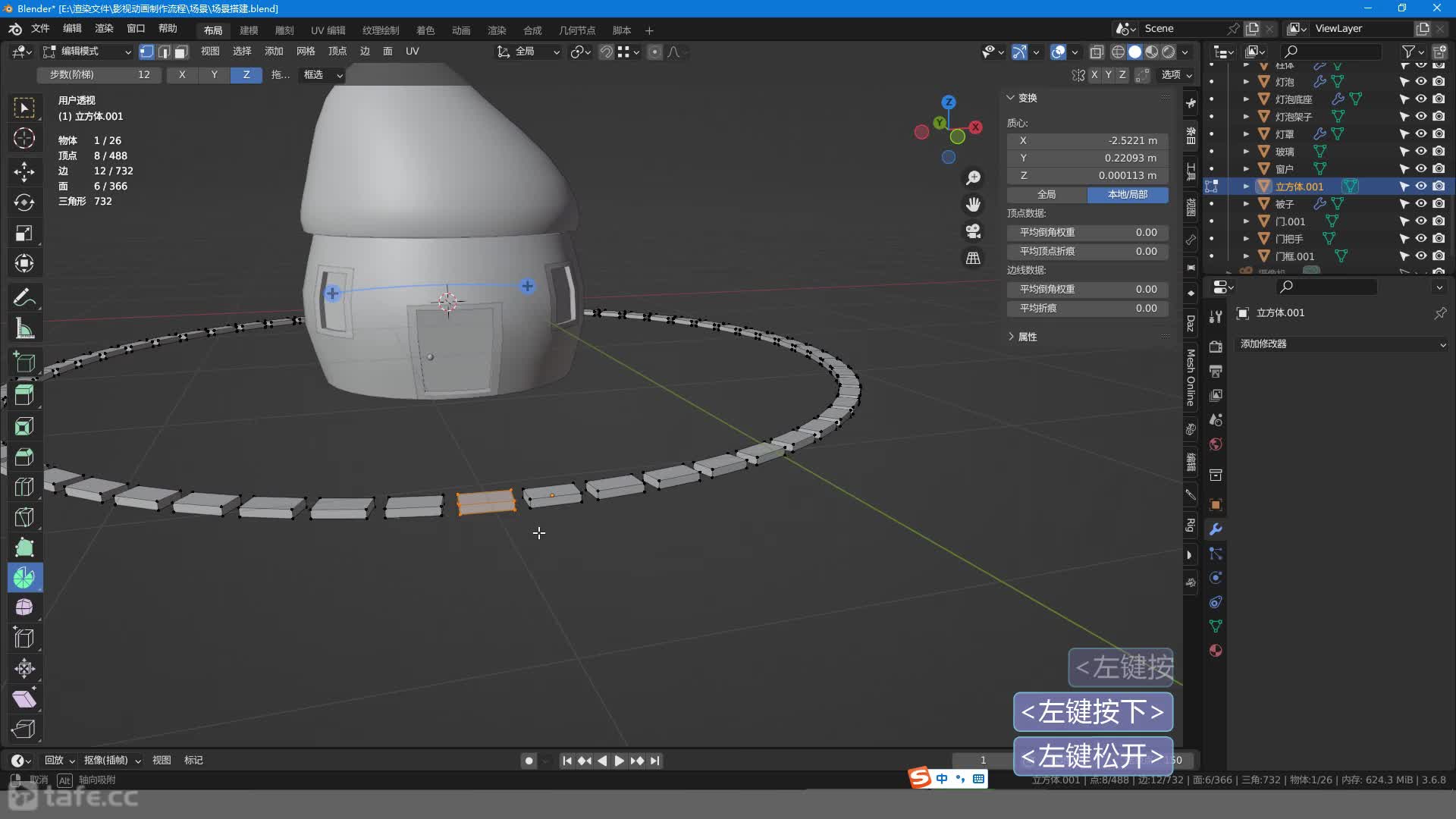The image size is (1456, 819).
Task: Click the 本地/局部 transform button
Action: [1128, 195]
